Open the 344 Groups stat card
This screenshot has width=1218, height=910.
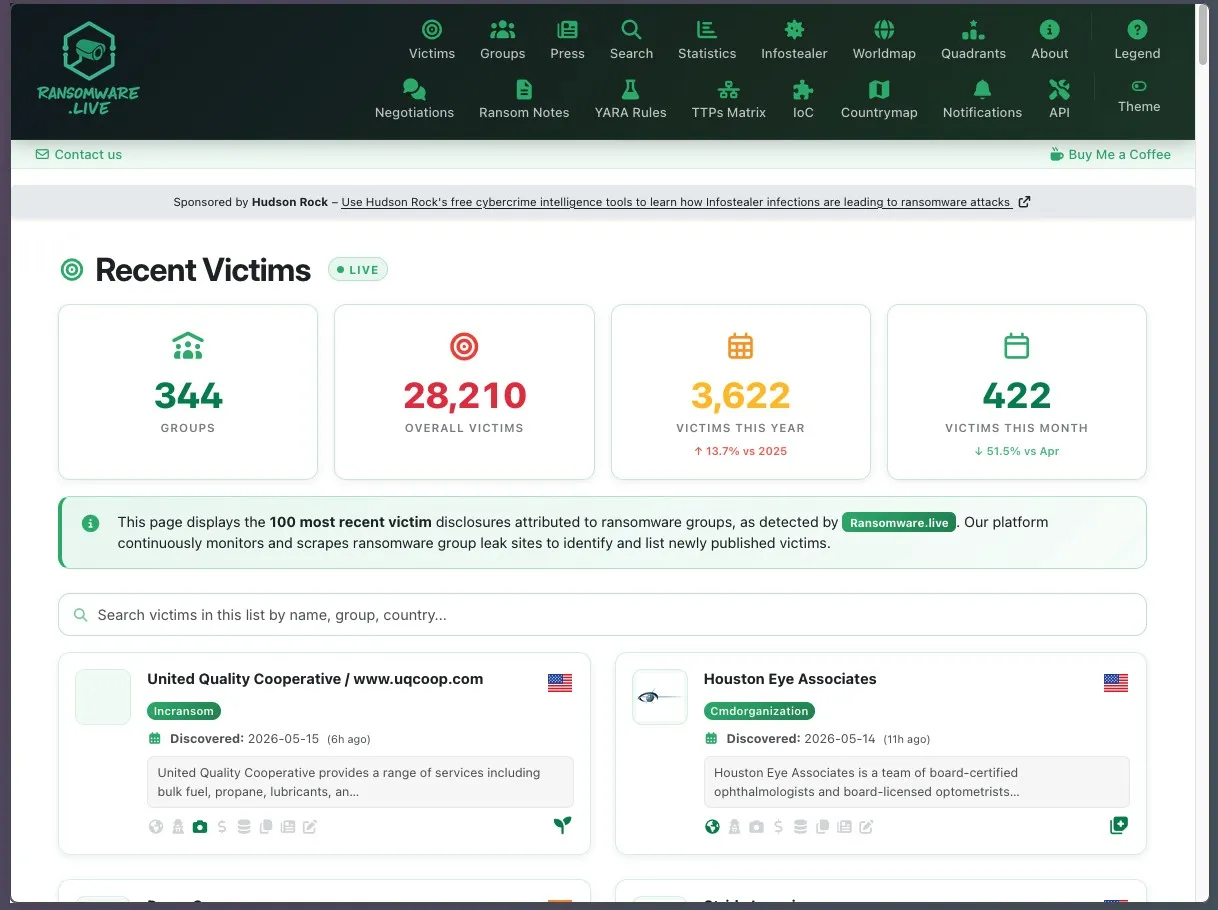pyautogui.click(x=188, y=392)
